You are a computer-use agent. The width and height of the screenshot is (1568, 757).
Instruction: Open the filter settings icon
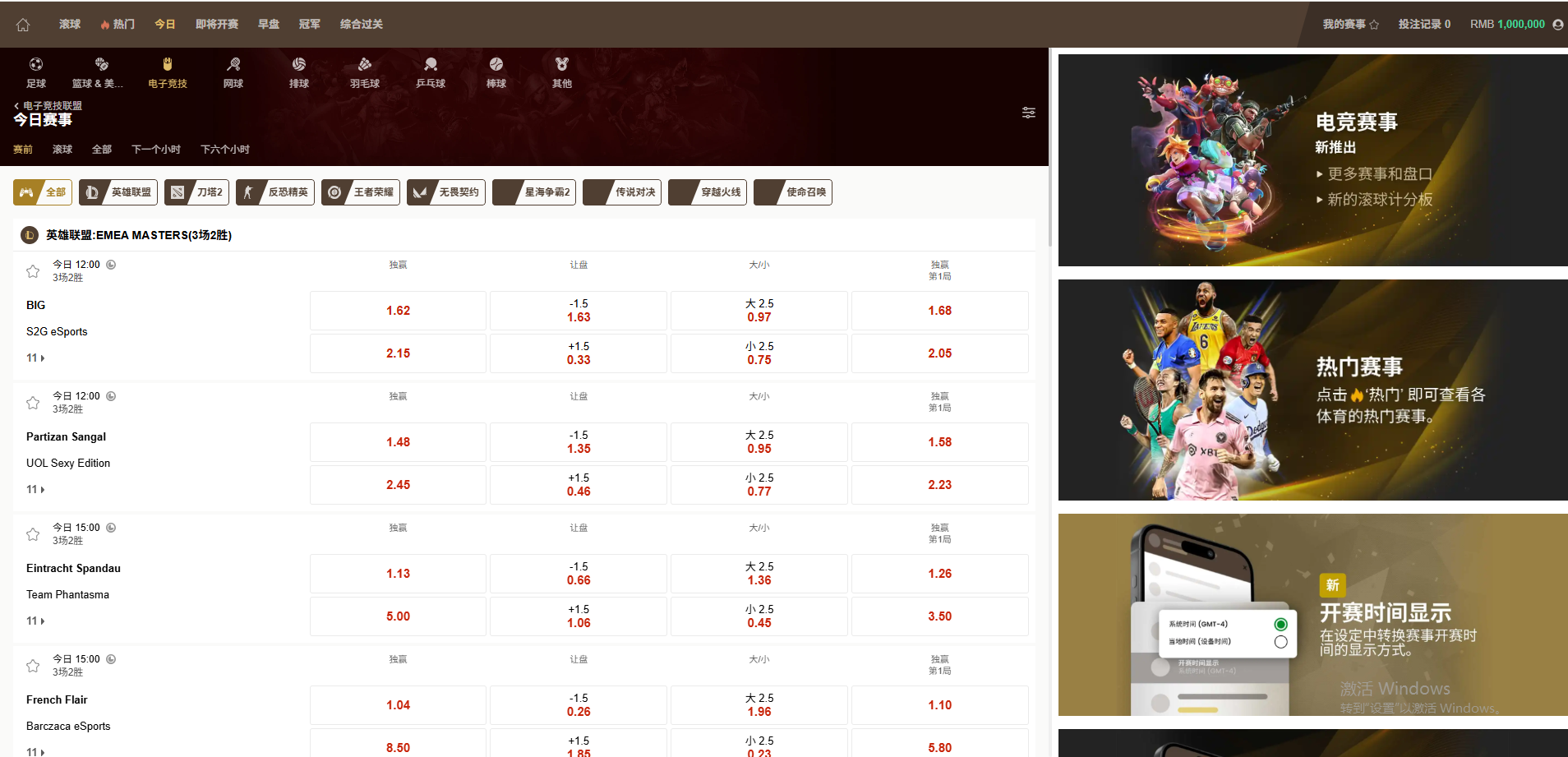(1028, 113)
